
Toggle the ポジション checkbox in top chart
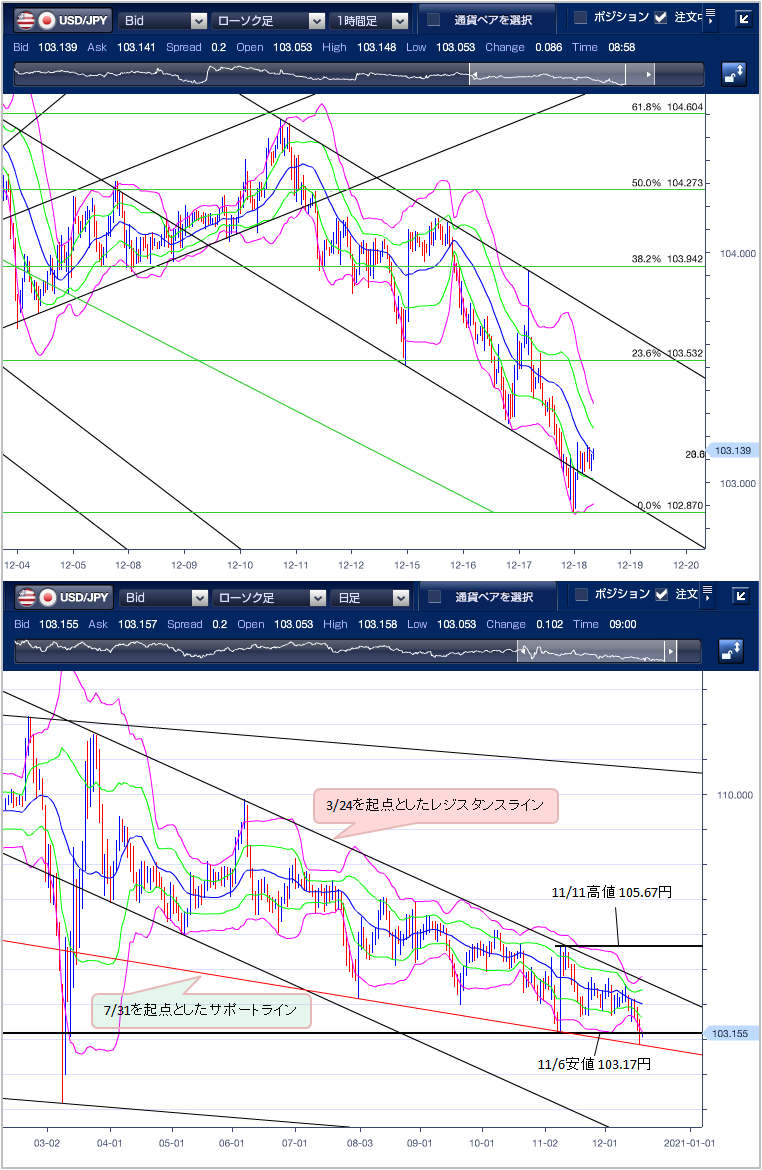click(x=581, y=17)
